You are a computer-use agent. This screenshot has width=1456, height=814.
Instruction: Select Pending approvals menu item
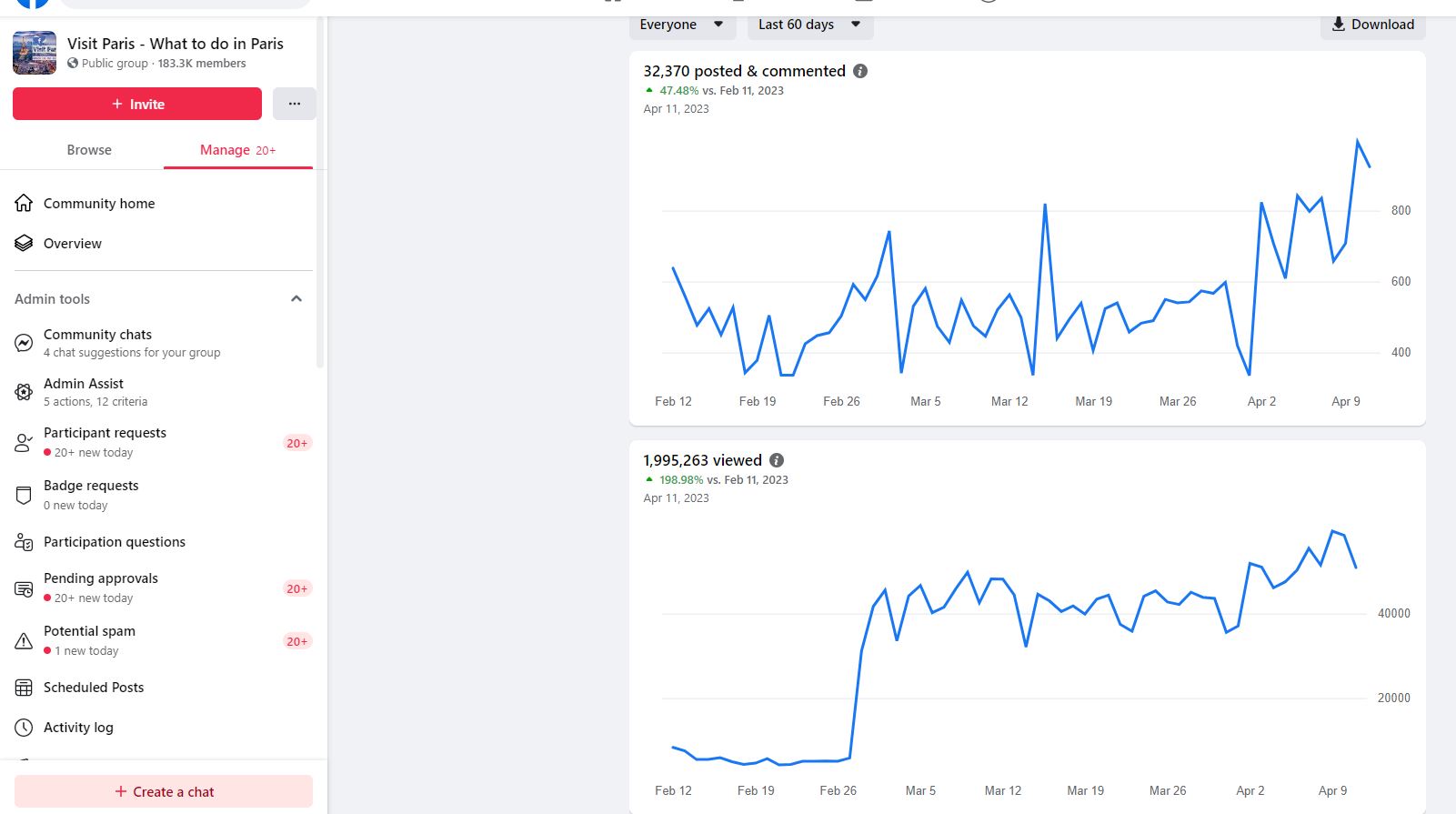[x=164, y=588]
